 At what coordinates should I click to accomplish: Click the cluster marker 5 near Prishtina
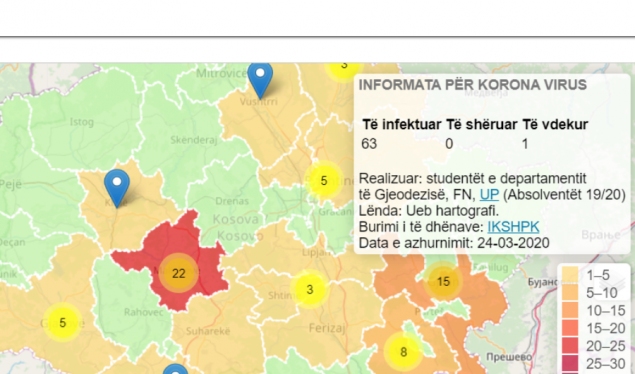click(324, 181)
